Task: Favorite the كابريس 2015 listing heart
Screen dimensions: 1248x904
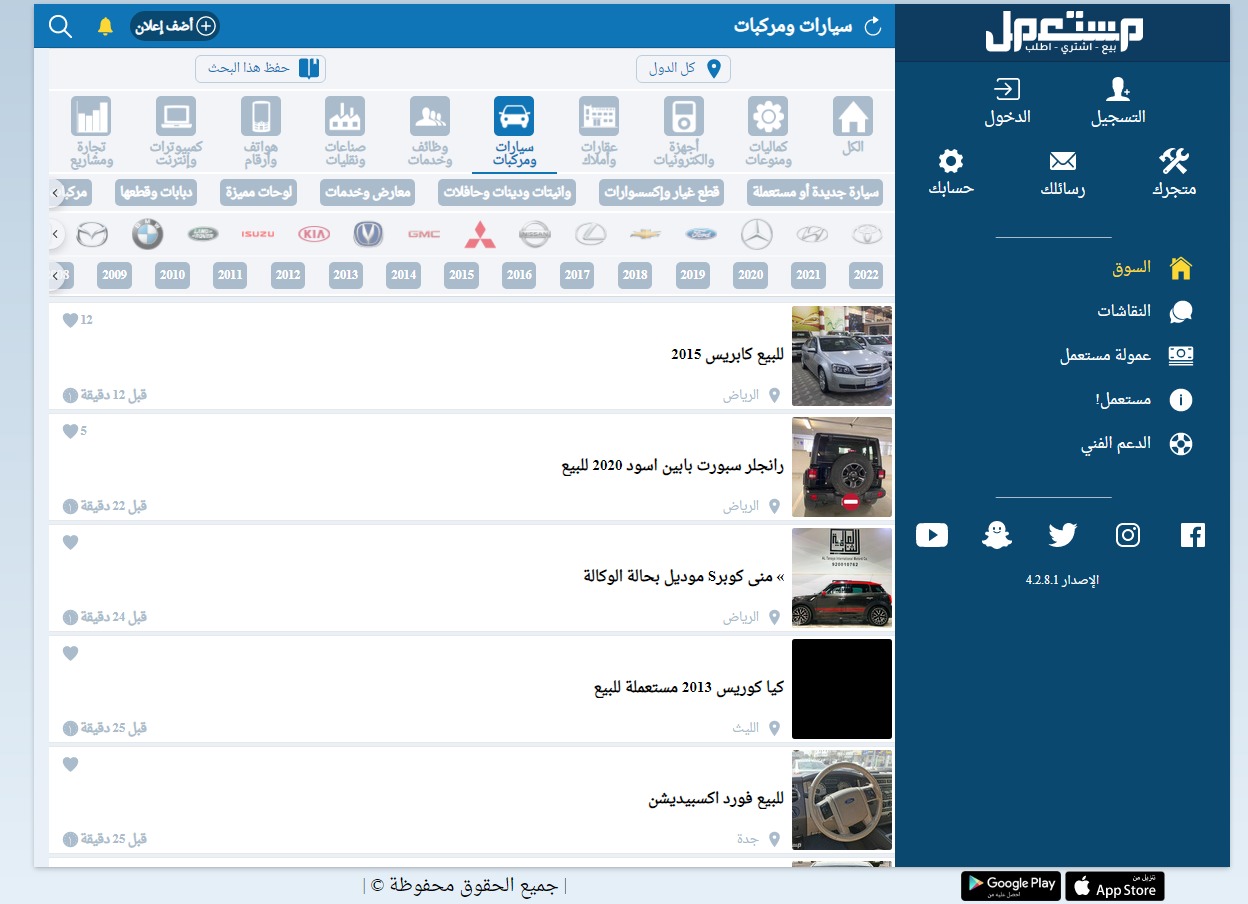Action: [x=70, y=320]
